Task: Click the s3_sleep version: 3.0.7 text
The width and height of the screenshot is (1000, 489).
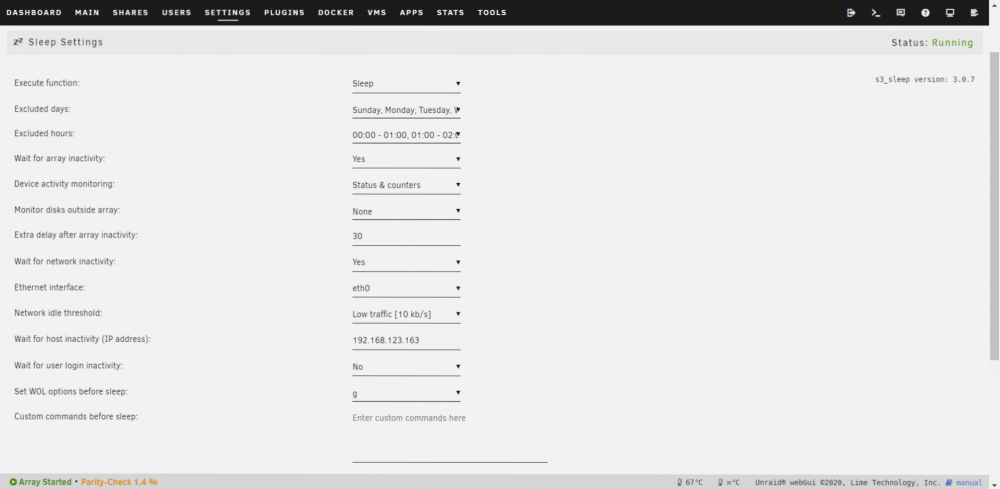Action: click(925, 80)
